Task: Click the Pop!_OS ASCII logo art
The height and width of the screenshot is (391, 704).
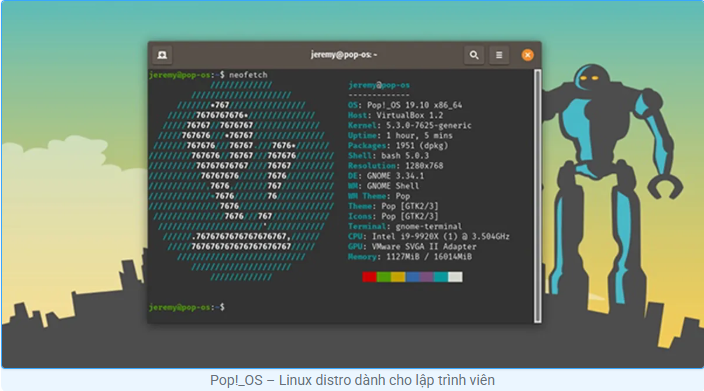Action: pos(241,181)
